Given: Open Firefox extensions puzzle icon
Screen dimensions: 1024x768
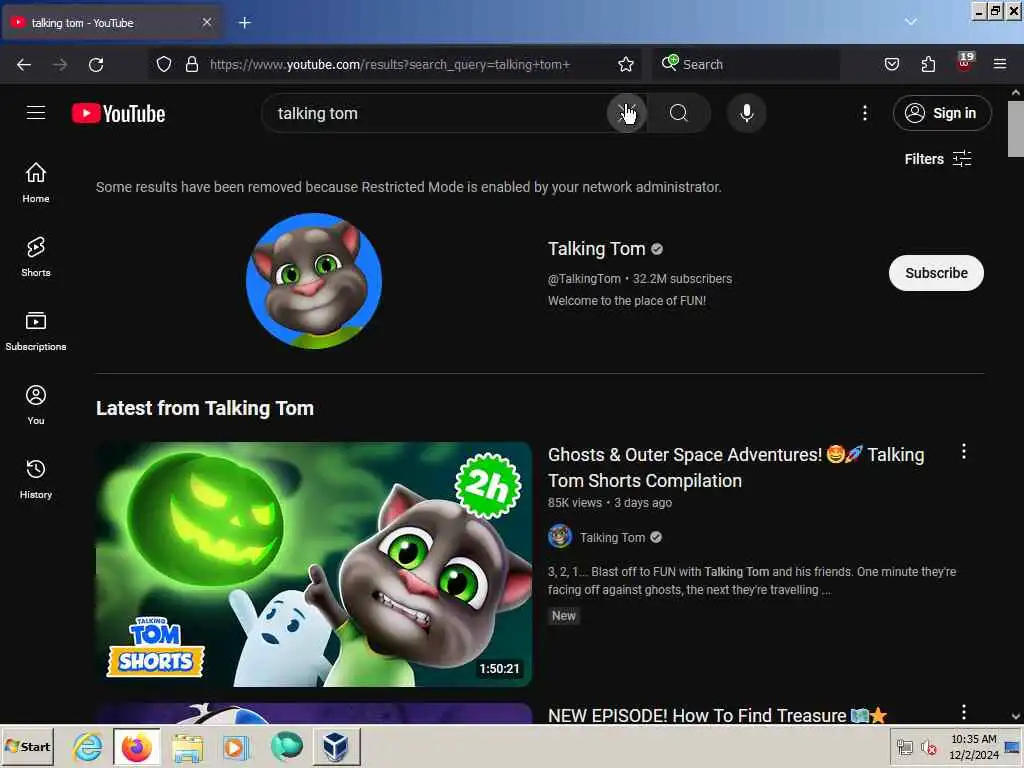Looking at the screenshot, I should tap(928, 64).
